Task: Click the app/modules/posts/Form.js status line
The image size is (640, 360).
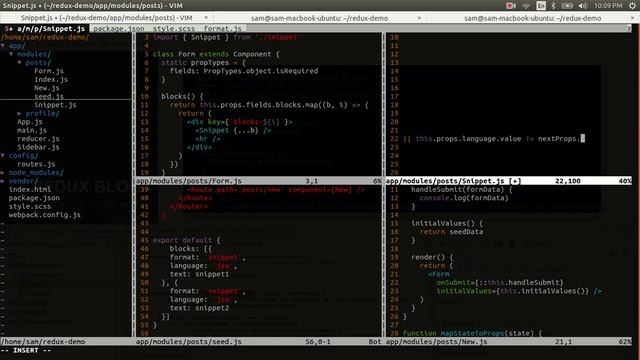Action: [259, 181]
